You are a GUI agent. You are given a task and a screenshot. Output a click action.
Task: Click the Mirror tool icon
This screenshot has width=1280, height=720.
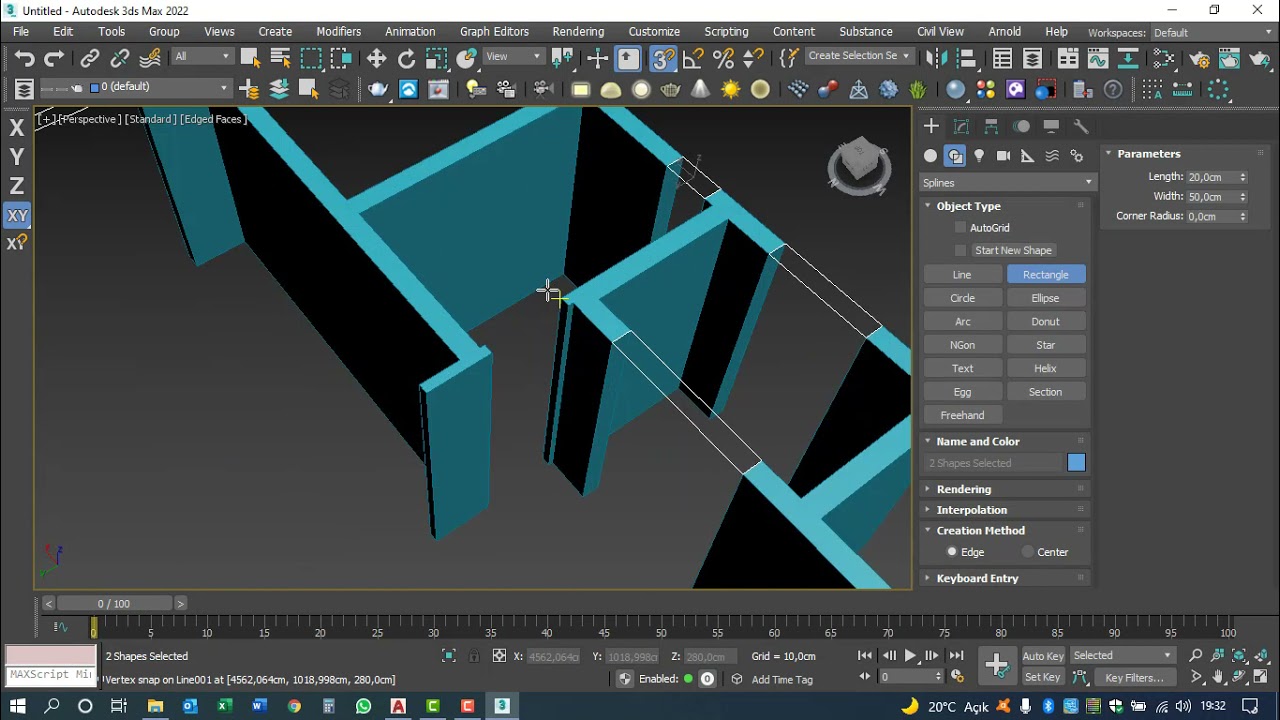936,59
